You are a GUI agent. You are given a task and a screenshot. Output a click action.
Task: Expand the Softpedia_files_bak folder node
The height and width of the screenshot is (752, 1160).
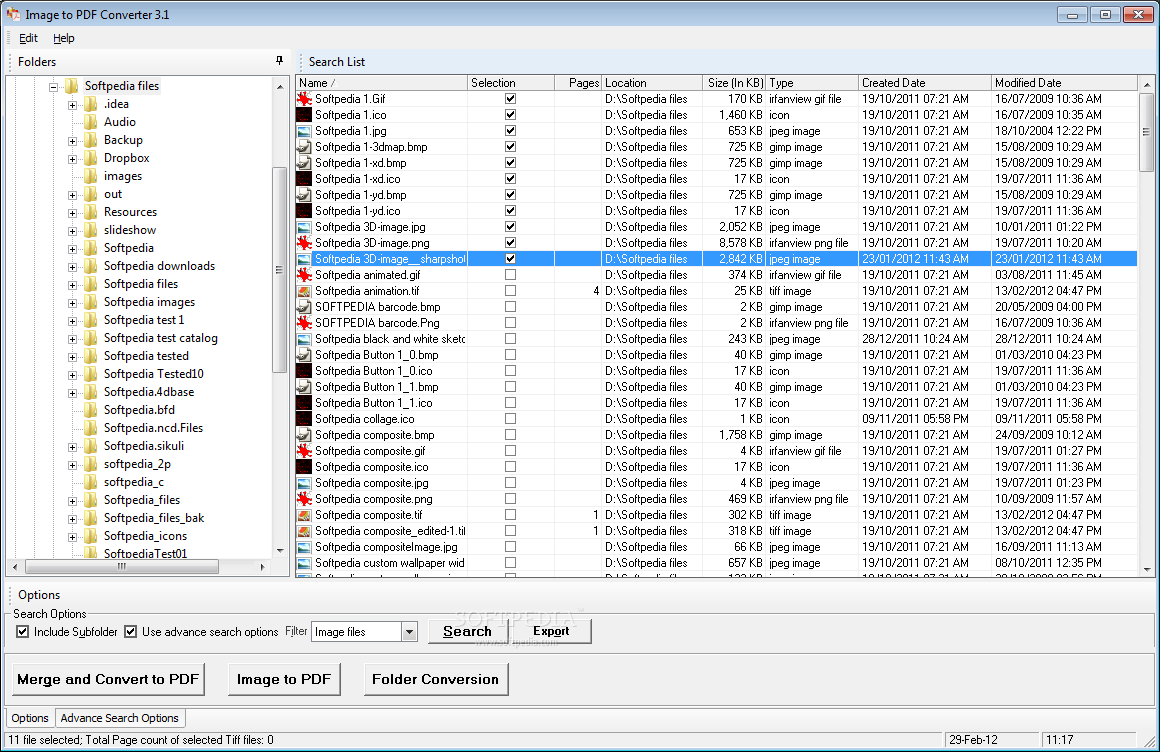coord(72,519)
